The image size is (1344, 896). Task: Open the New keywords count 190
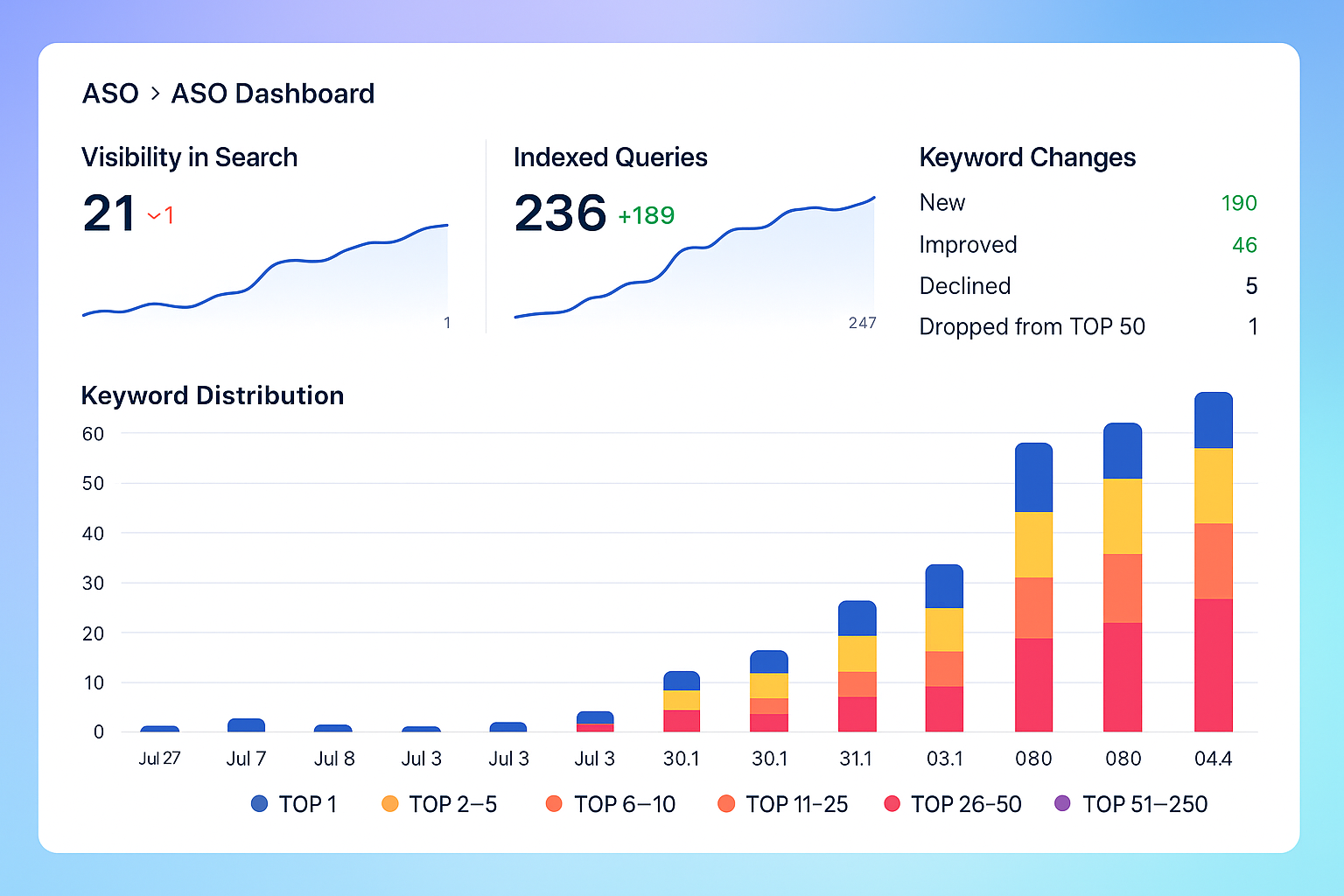click(1238, 203)
